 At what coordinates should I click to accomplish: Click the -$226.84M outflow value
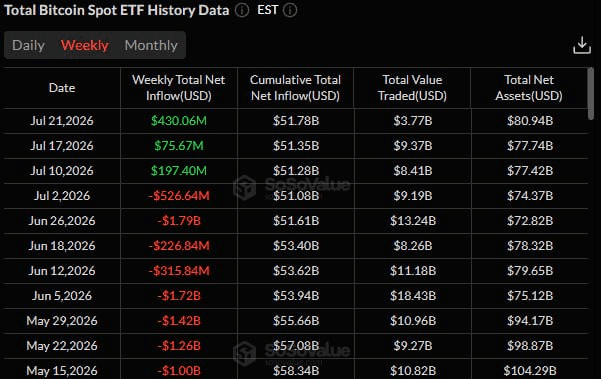[179, 246]
